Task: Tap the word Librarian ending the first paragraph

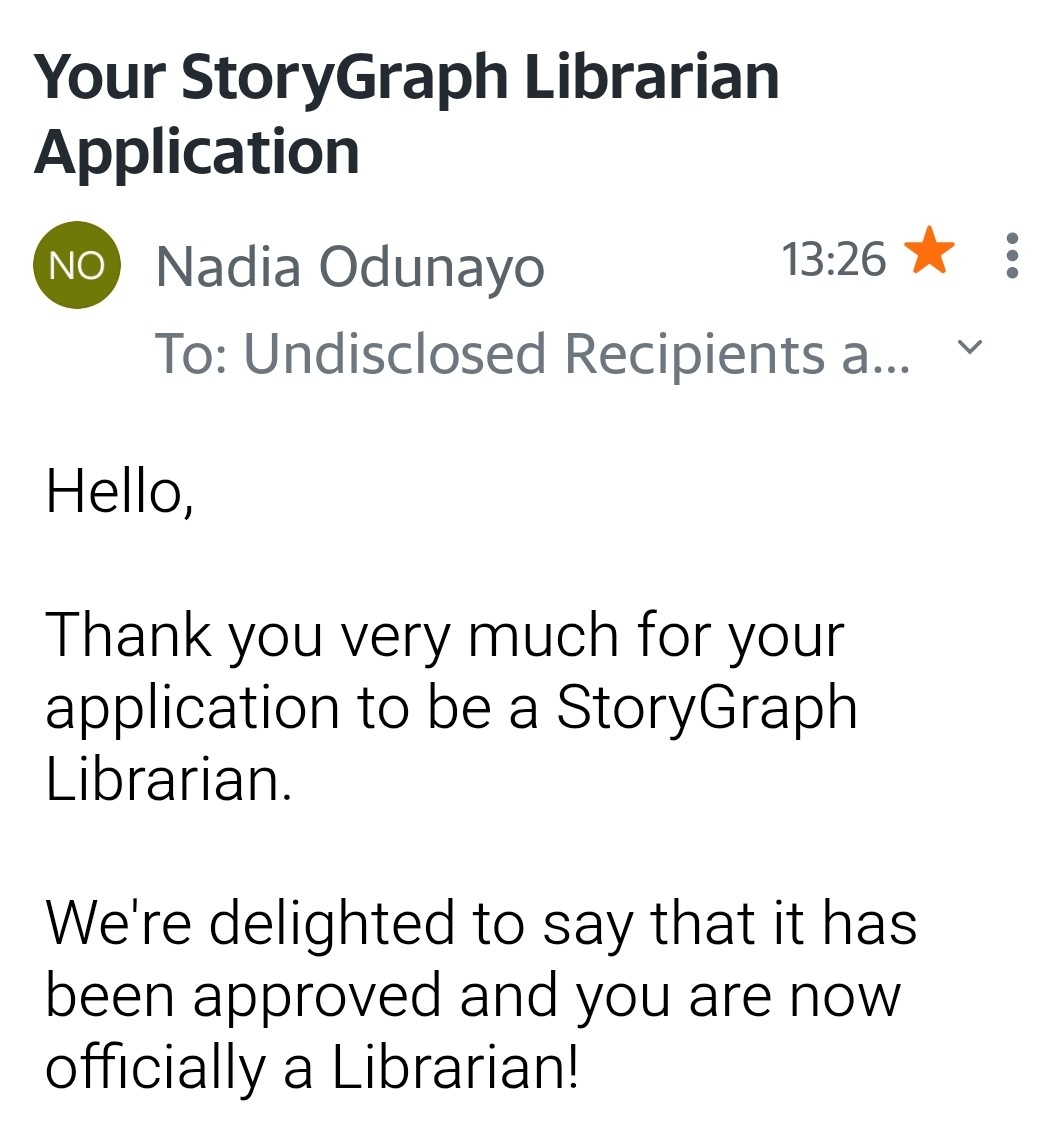Action: [168, 780]
